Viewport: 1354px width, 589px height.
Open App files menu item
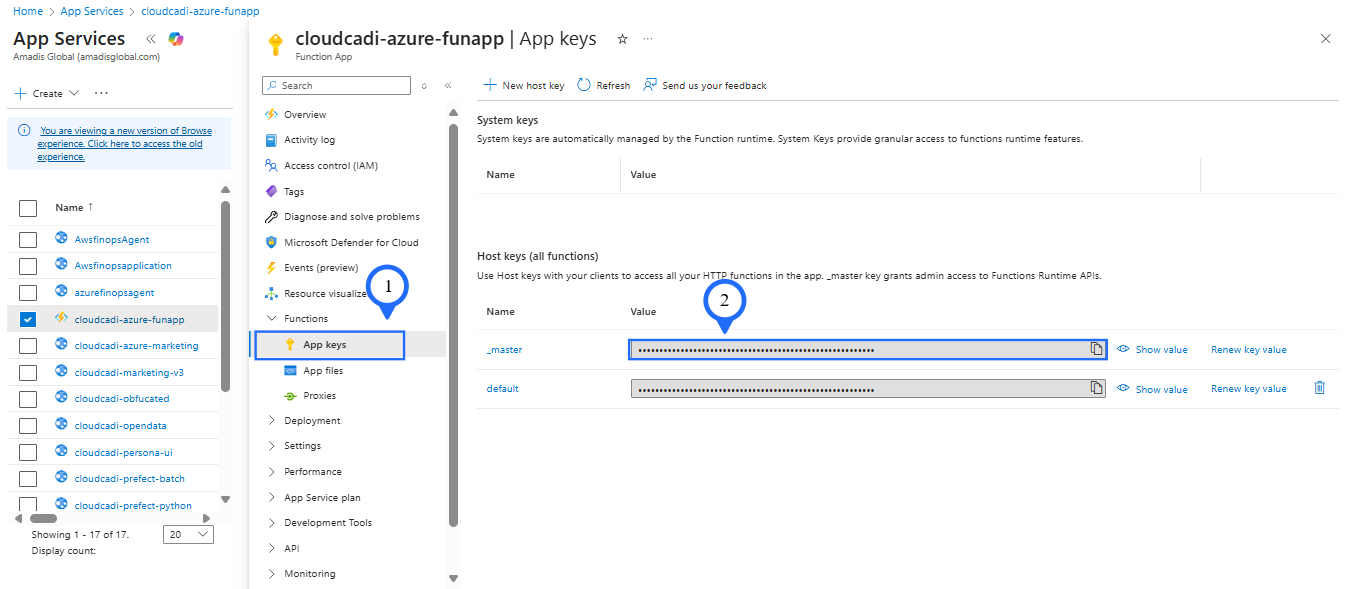click(323, 370)
